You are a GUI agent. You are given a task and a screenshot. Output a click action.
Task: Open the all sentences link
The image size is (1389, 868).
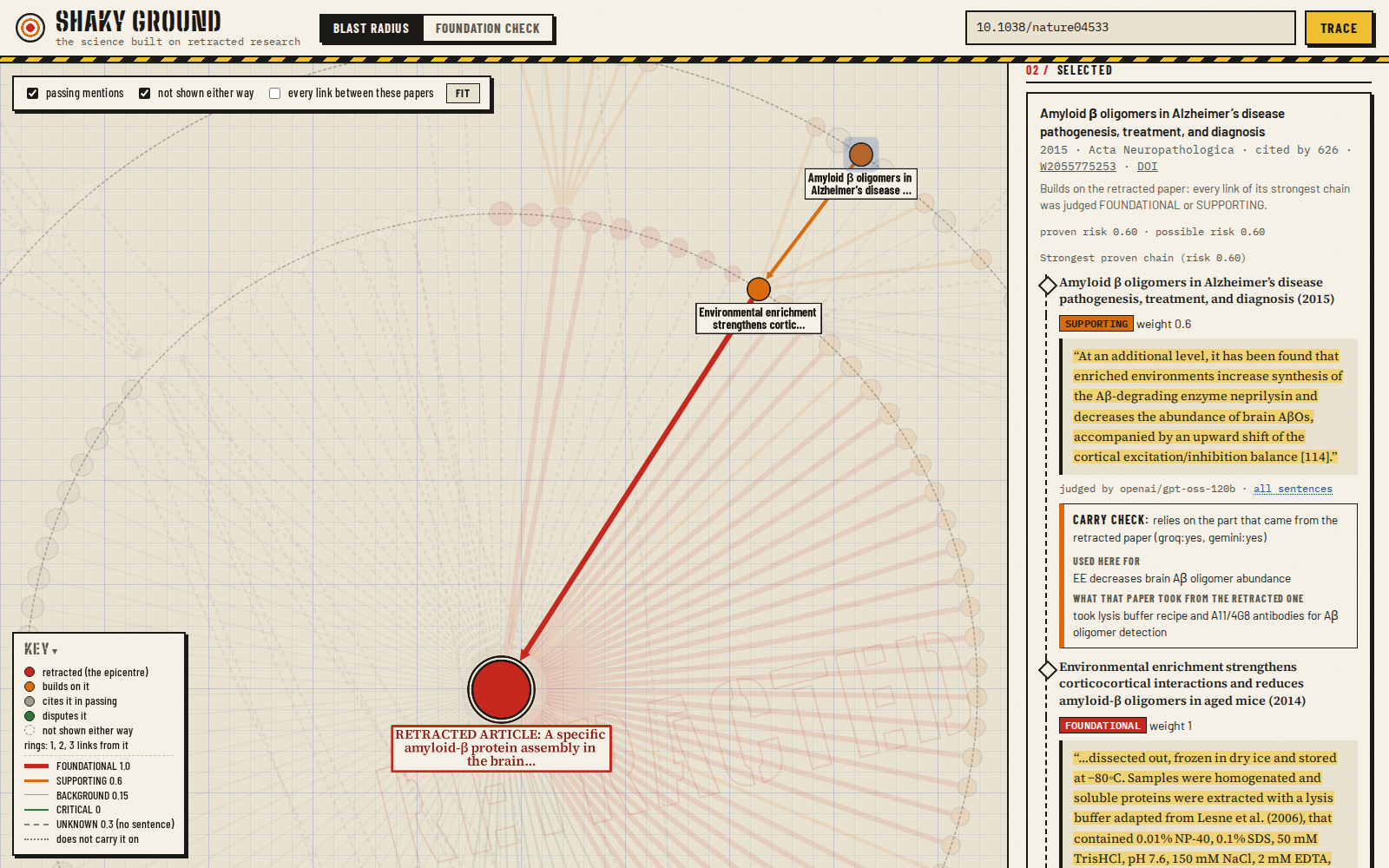pyautogui.click(x=1293, y=489)
